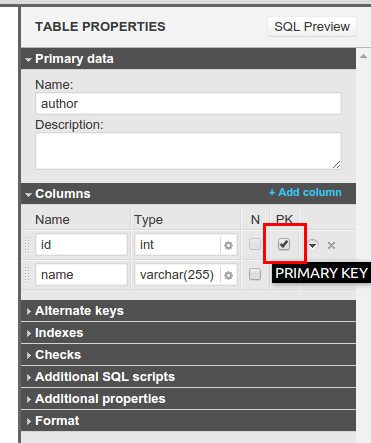Open the id column options arrow icon
The image size is (371, 443).
[x=312, y=246]
